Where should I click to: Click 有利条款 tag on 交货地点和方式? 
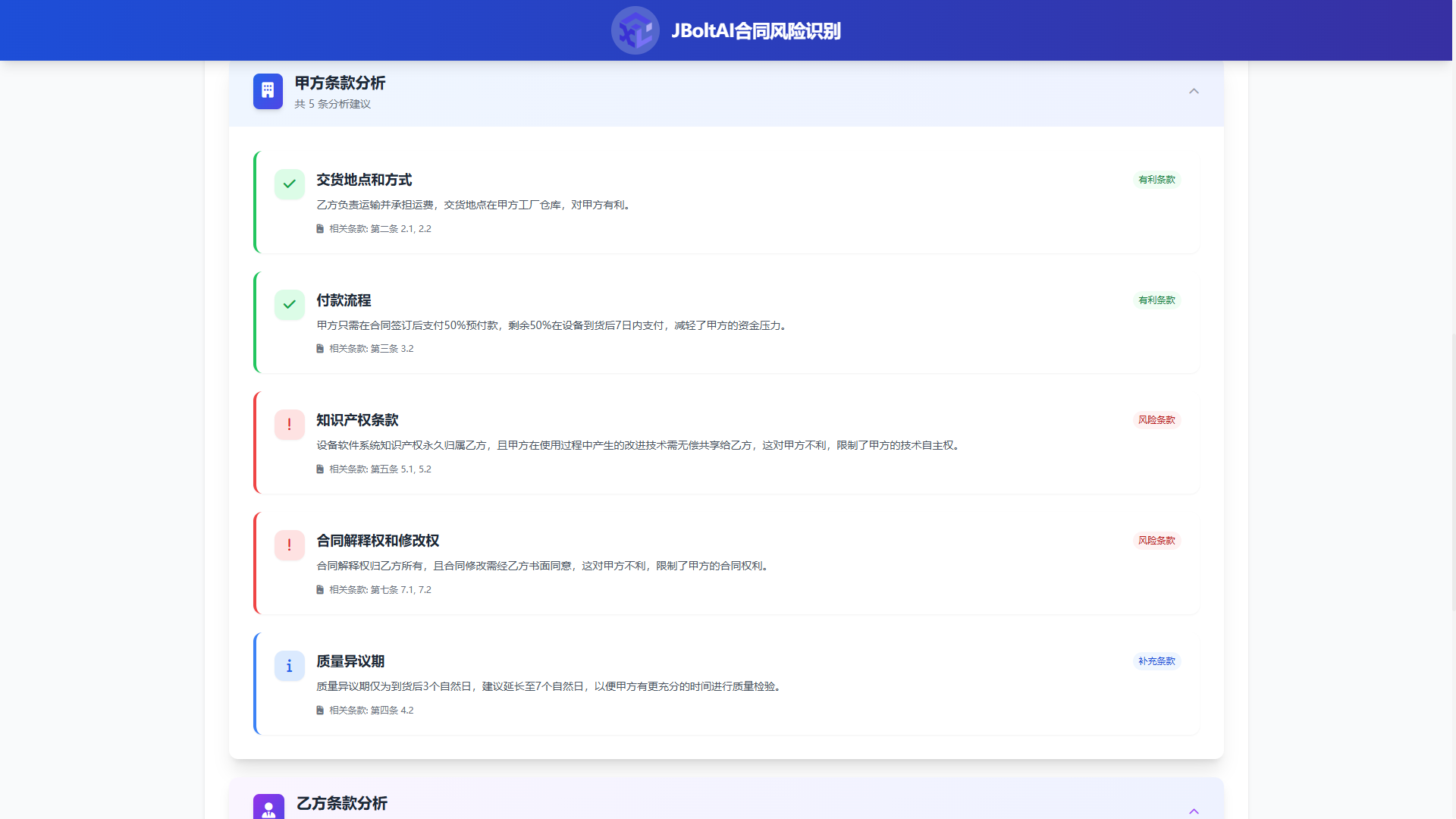coord(1156,180)
